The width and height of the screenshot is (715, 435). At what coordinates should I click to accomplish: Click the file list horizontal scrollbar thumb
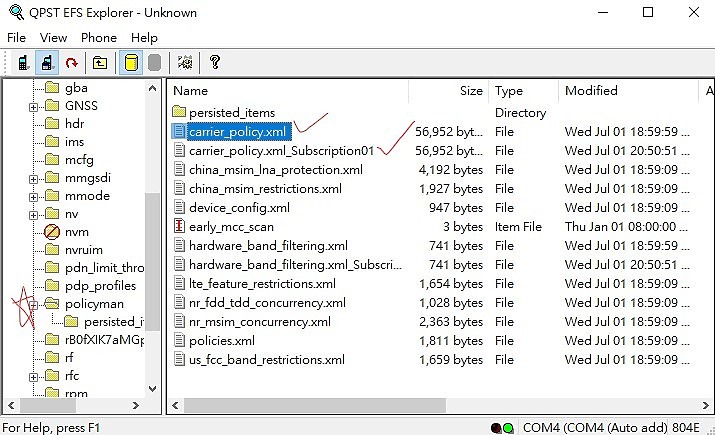[315, 405]
